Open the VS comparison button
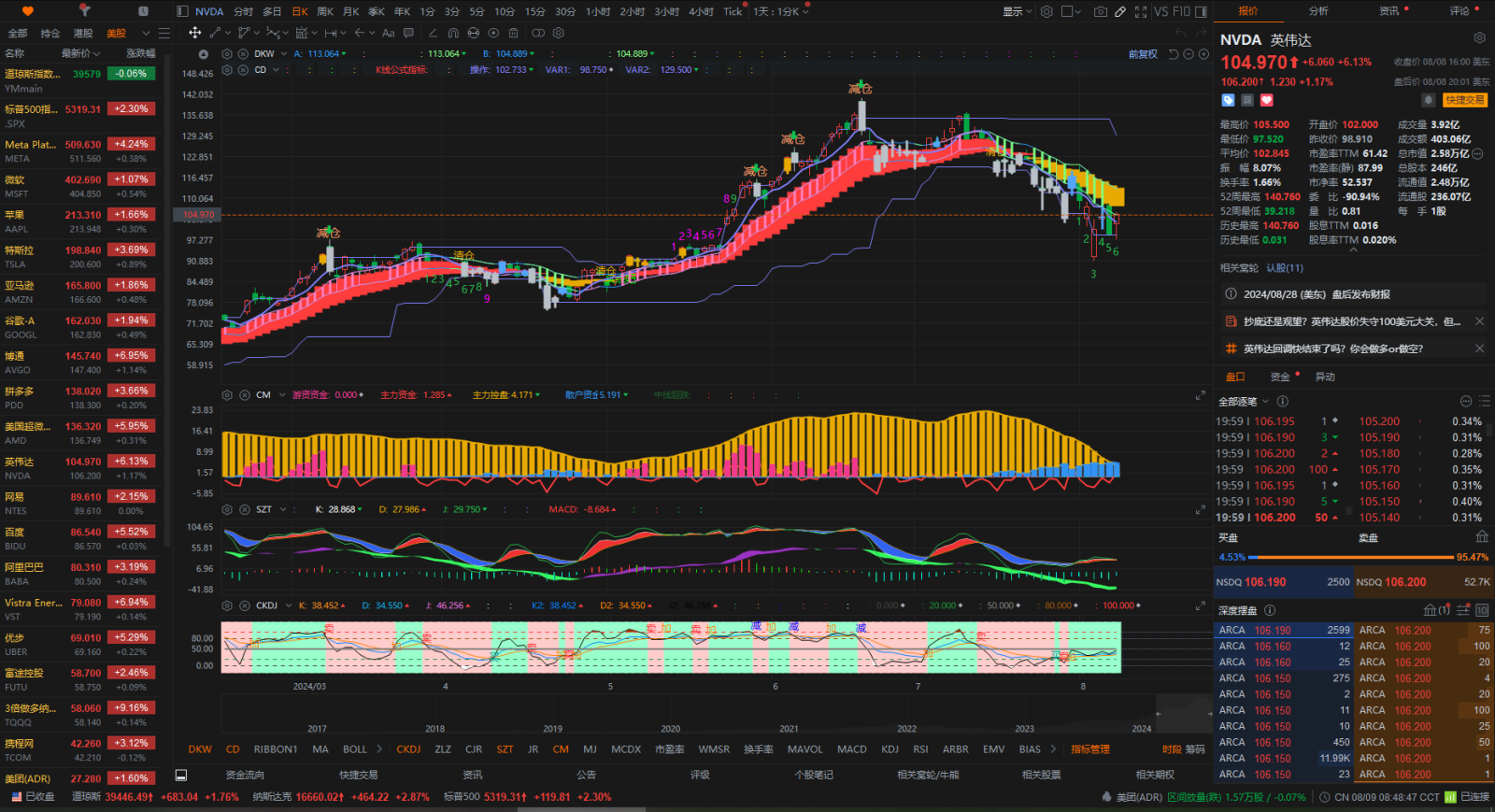 1161,11
